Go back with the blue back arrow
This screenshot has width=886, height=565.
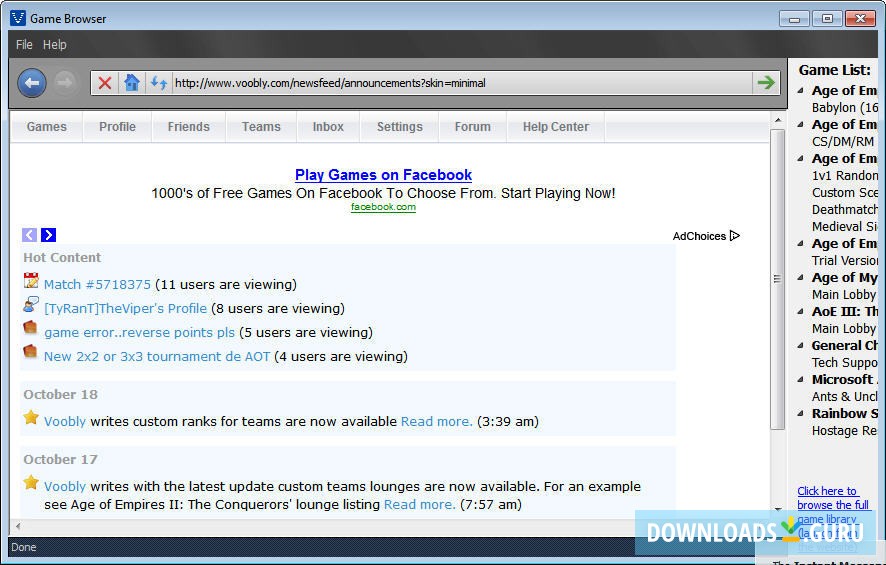tap(32, 83)
